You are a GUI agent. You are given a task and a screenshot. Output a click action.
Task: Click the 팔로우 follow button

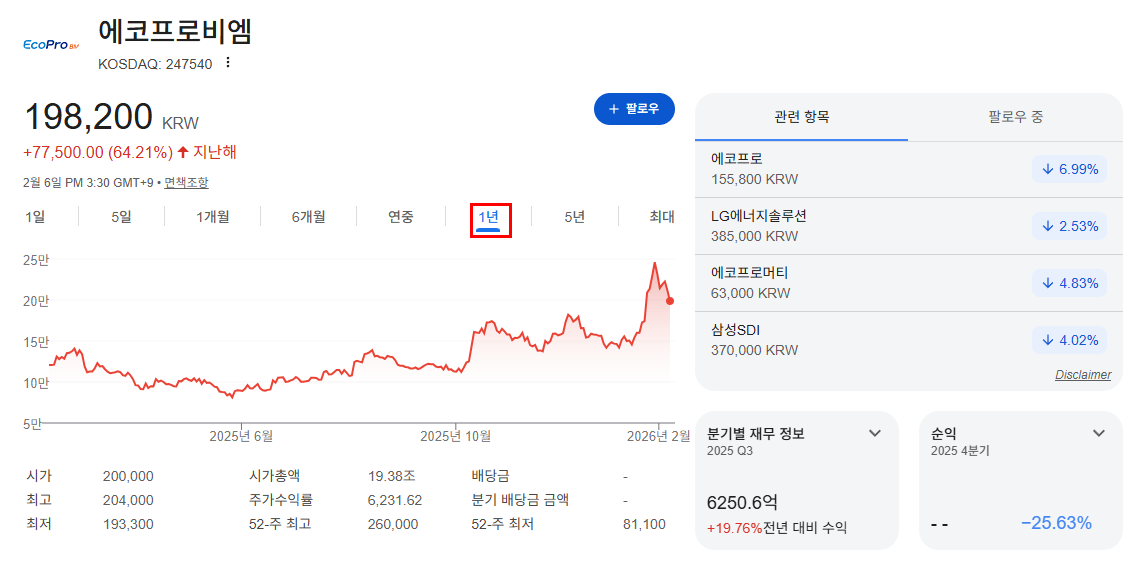pyautogui.click(x=634, y=109)
